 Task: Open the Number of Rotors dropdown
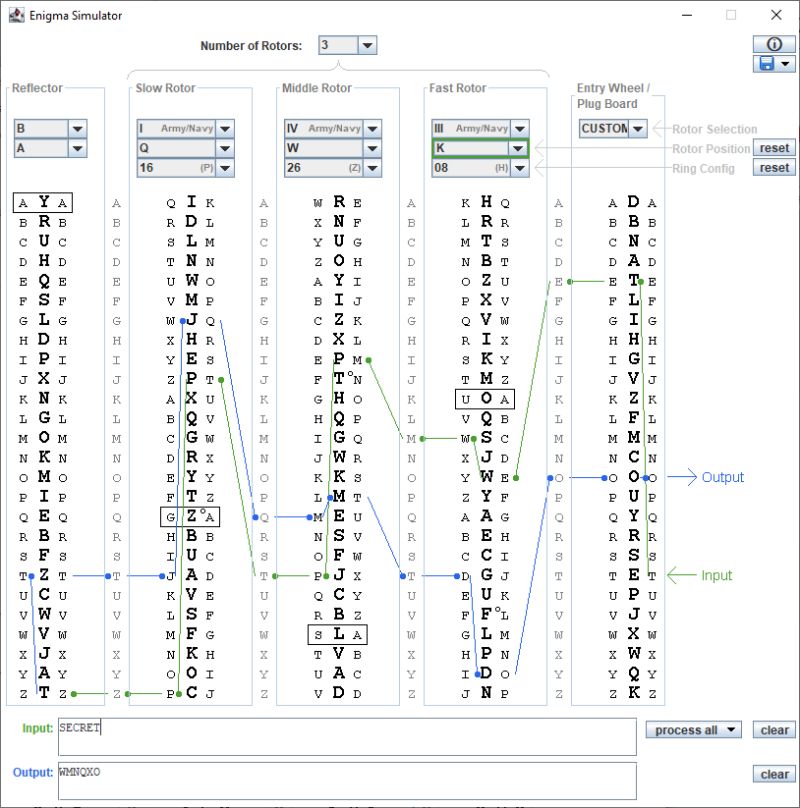coord(364,44)
